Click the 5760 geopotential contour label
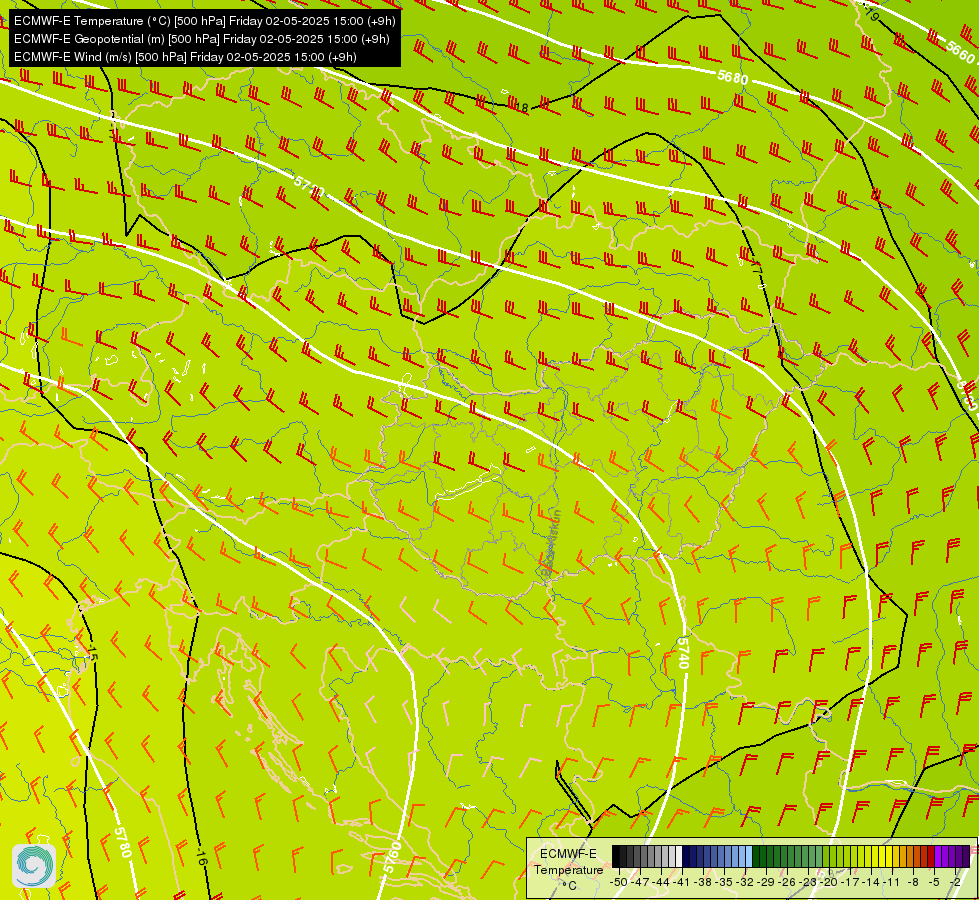This screenshot has height=900, width=979. click(x=391, y=858)
